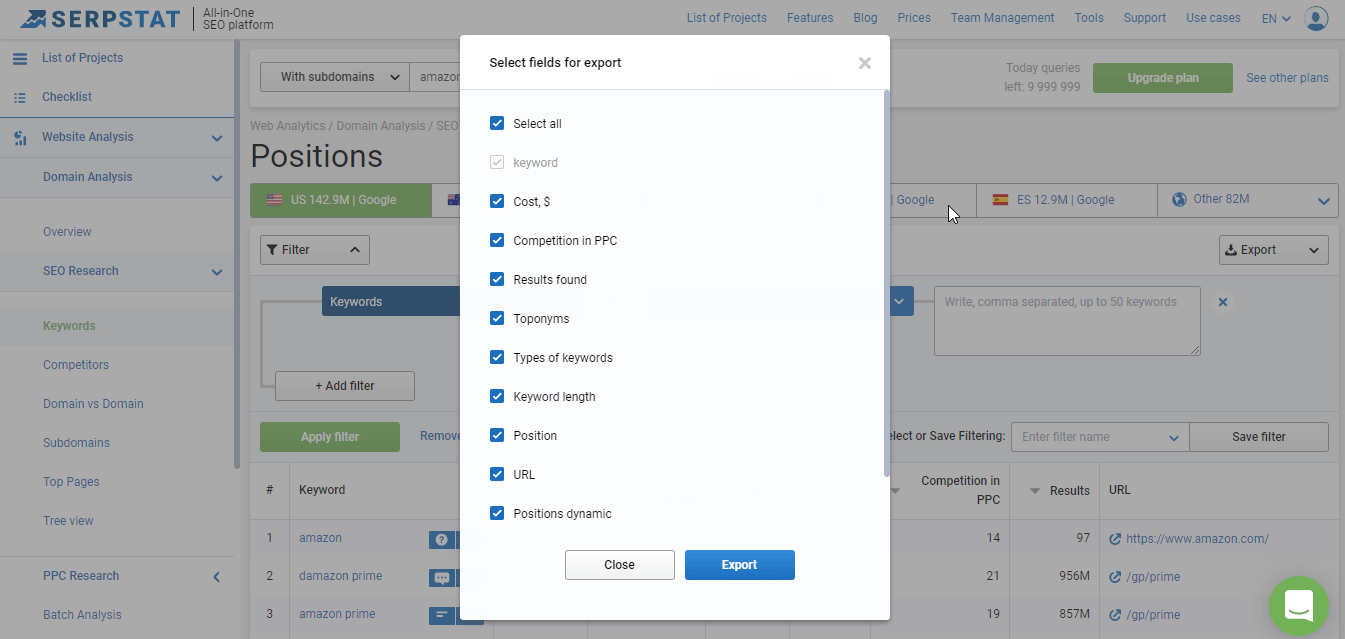Remove keyword filter with round X icon
Viewport: 1345px width, 639px height.
[1222, 302]
